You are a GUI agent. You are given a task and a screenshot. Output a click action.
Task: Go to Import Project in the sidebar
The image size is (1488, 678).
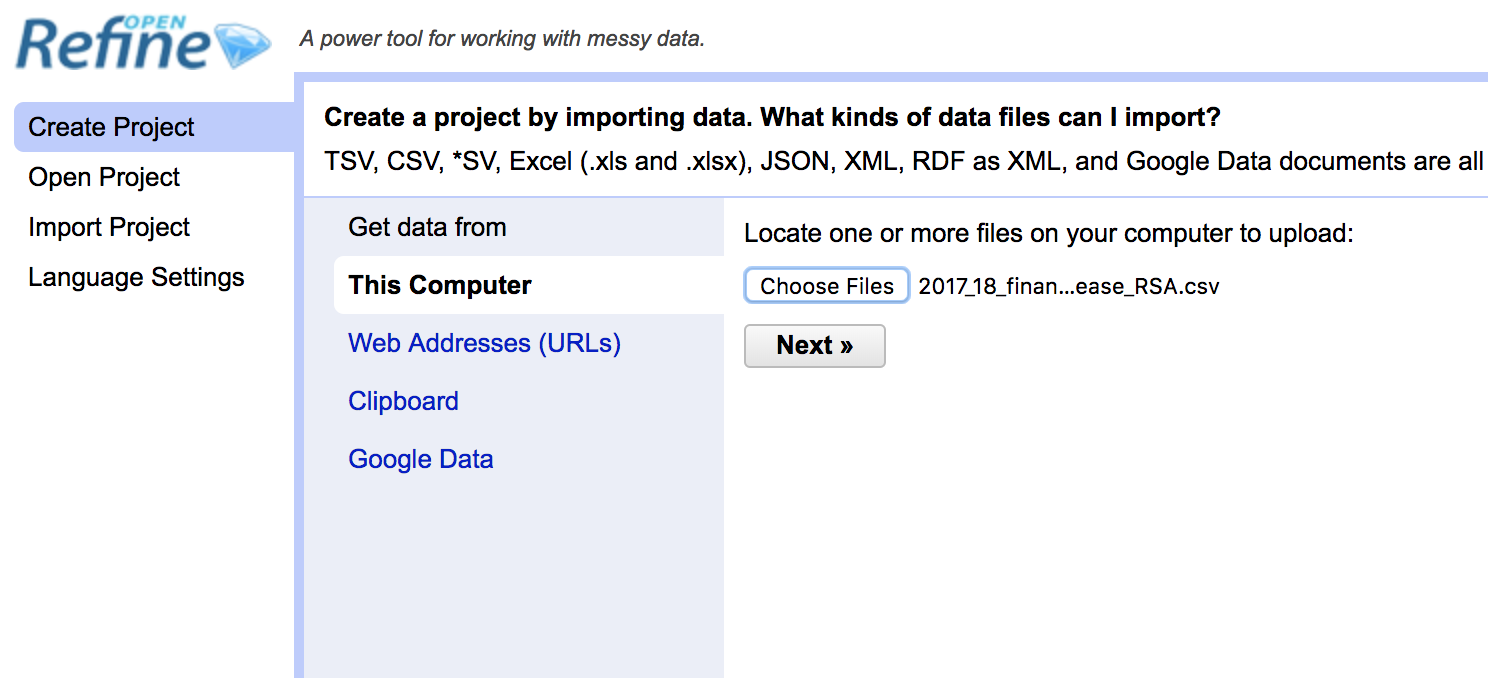coord(109,227)
